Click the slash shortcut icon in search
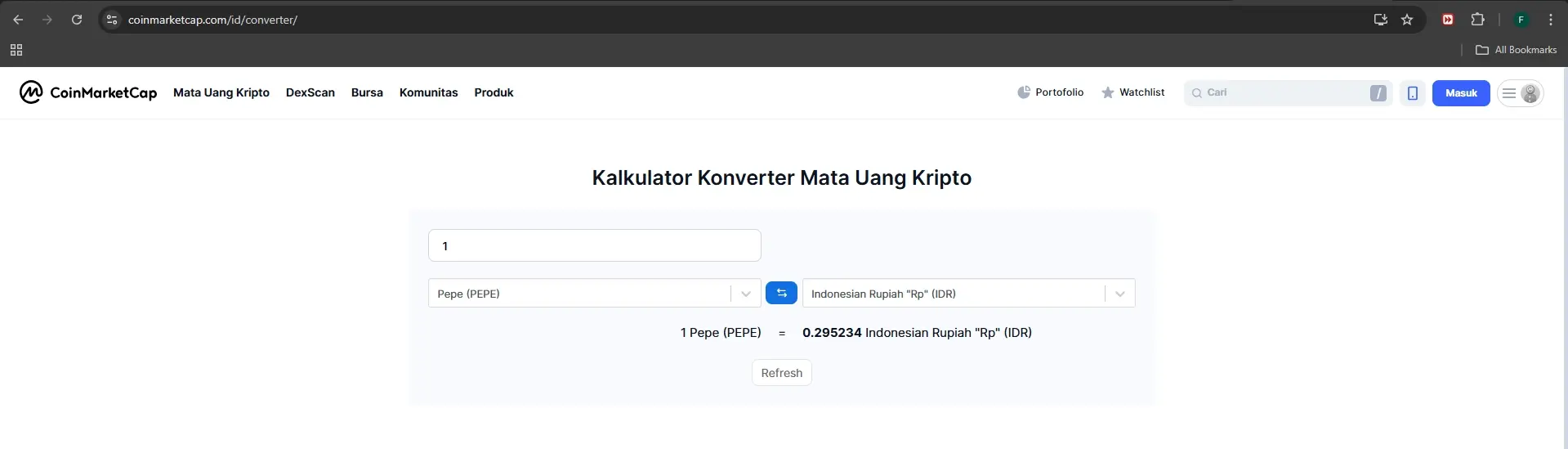The image size is (1568, 449). pos(1378,92)
